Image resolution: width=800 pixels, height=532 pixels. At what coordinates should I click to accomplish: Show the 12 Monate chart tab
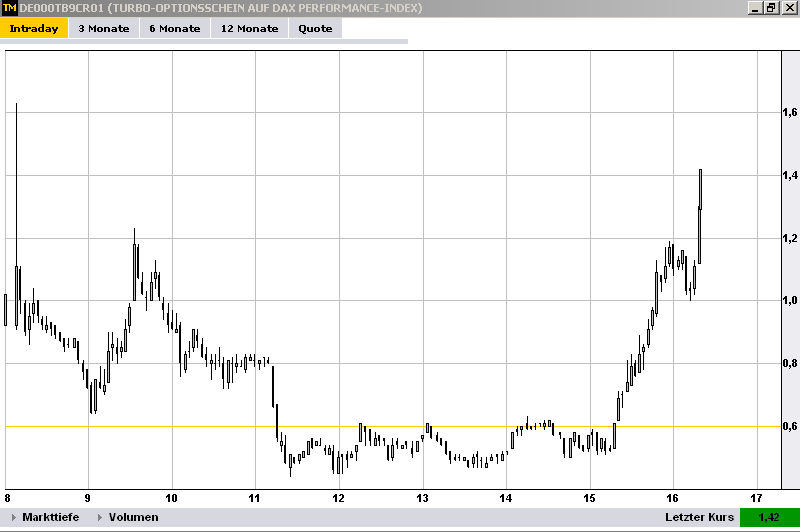(249, 29)
